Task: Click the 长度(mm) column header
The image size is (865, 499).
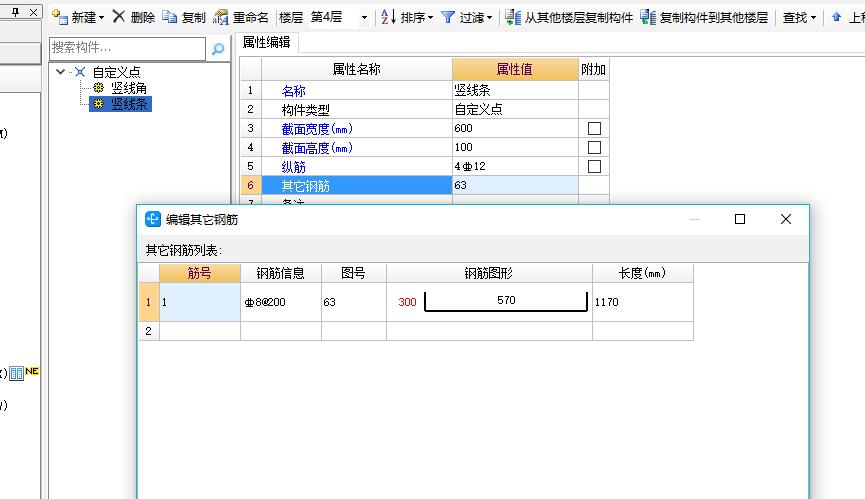Action: (643, 273)
